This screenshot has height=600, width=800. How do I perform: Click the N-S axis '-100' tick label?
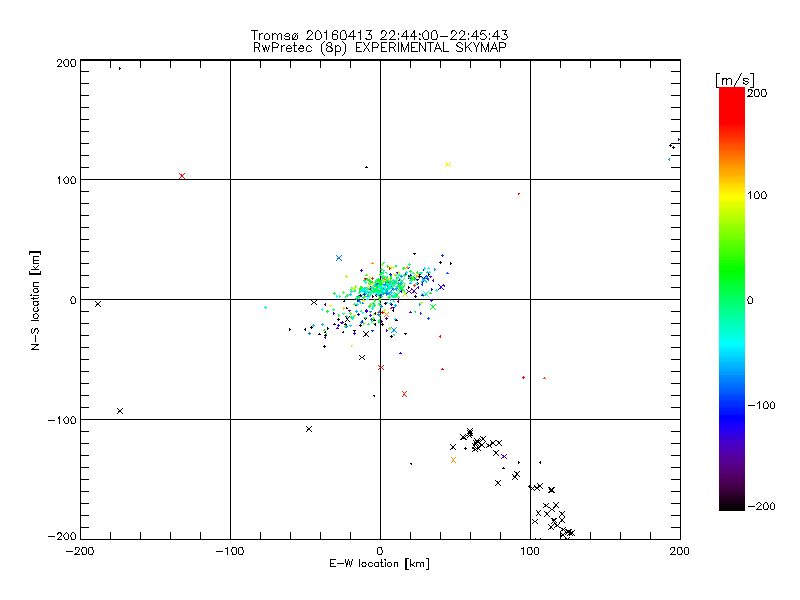coord(62,420)
